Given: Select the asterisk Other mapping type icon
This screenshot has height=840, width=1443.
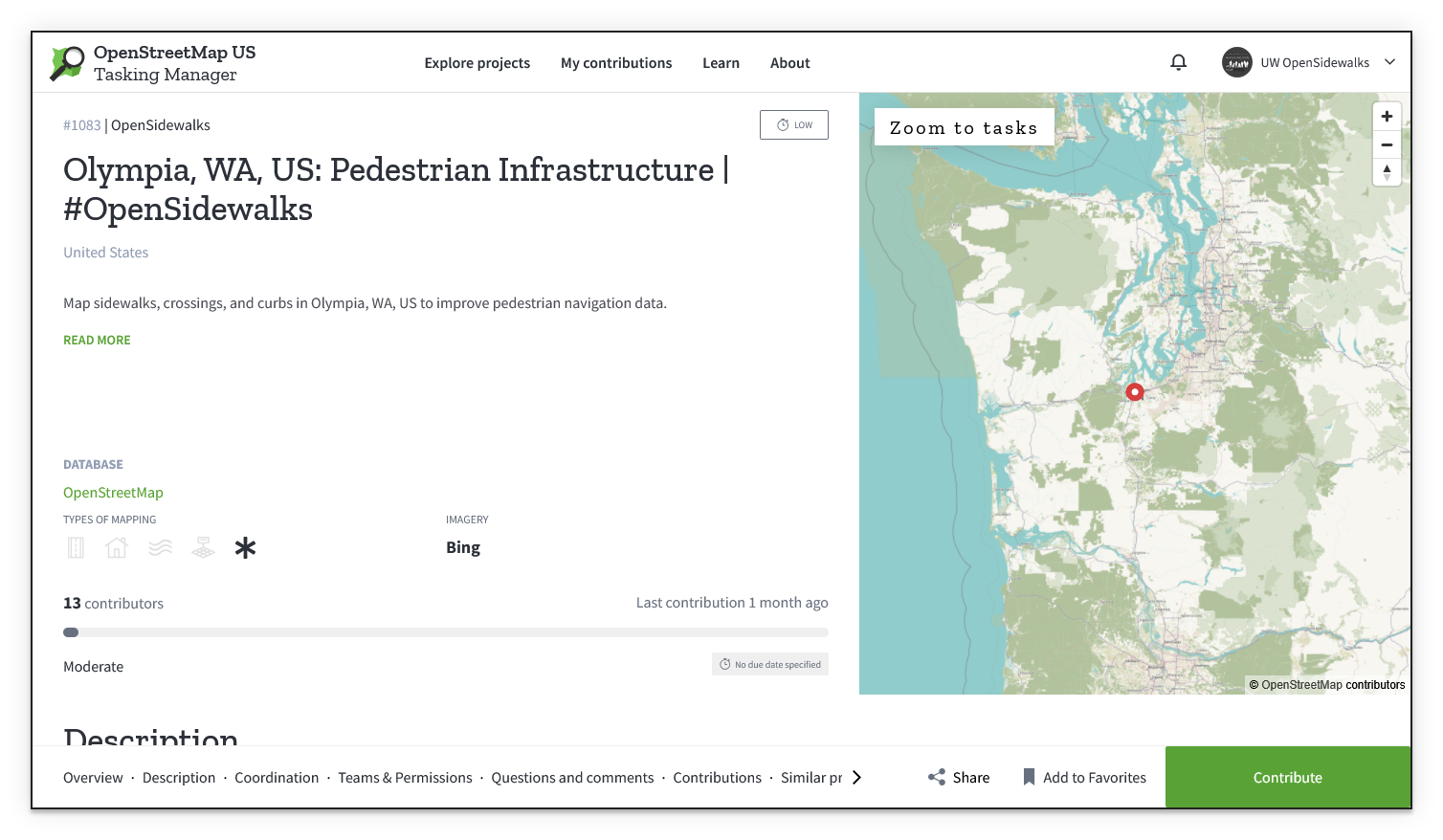Looking at the screenshot, I should 245,546.
